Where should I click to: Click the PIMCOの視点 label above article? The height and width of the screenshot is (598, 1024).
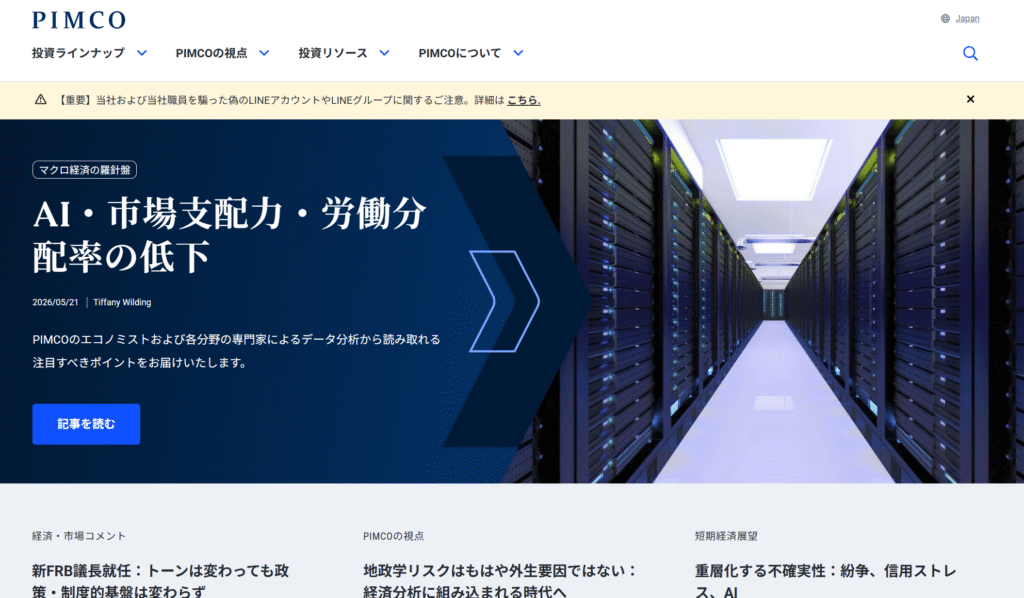tap(394, 536)
